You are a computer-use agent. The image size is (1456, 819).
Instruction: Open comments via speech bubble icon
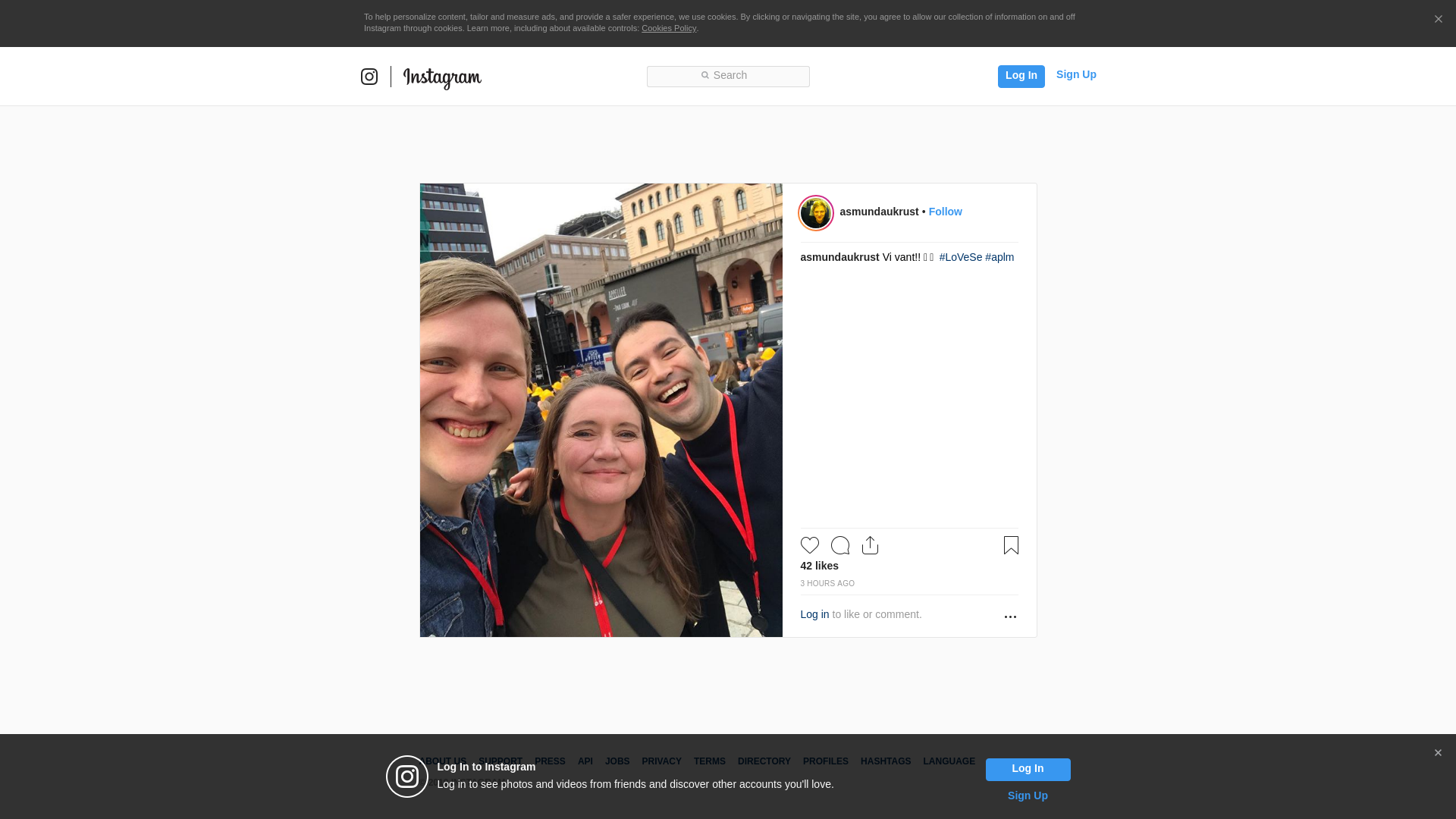[x=839, y=545]
